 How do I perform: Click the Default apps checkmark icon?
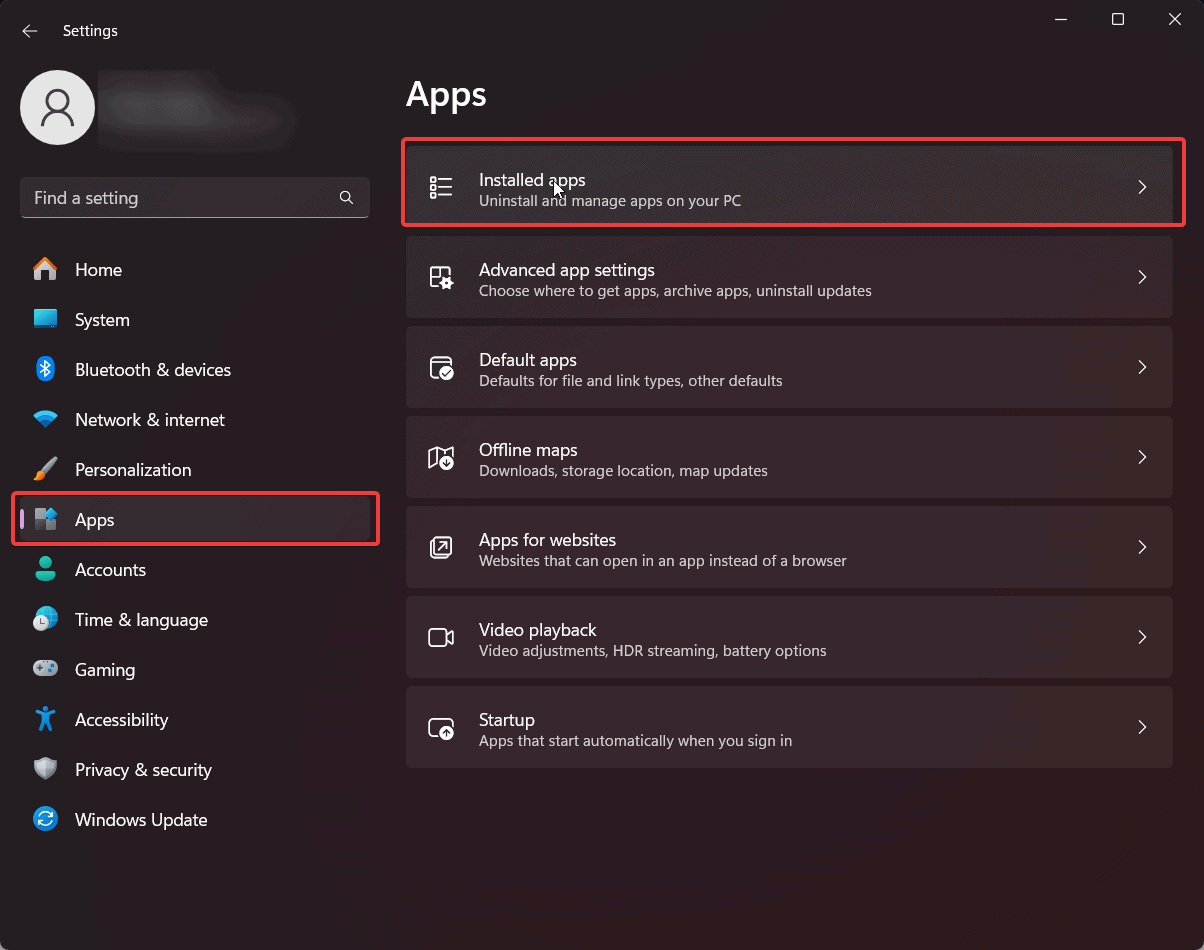440,367
